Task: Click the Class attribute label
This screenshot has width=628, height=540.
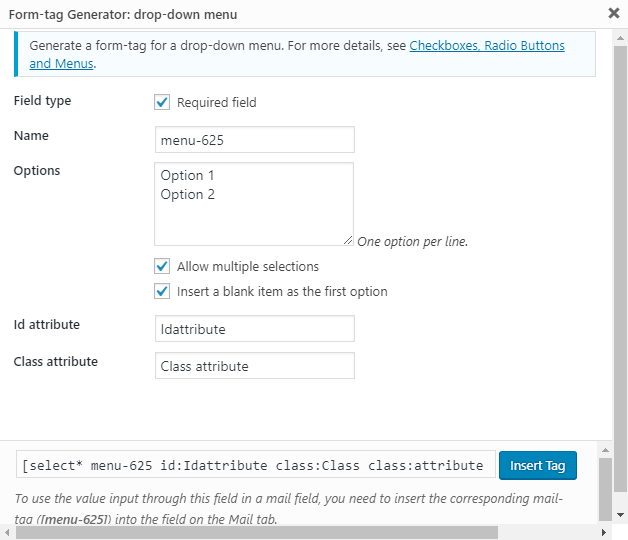Action: pyautogui.click(x=56, y=362)
